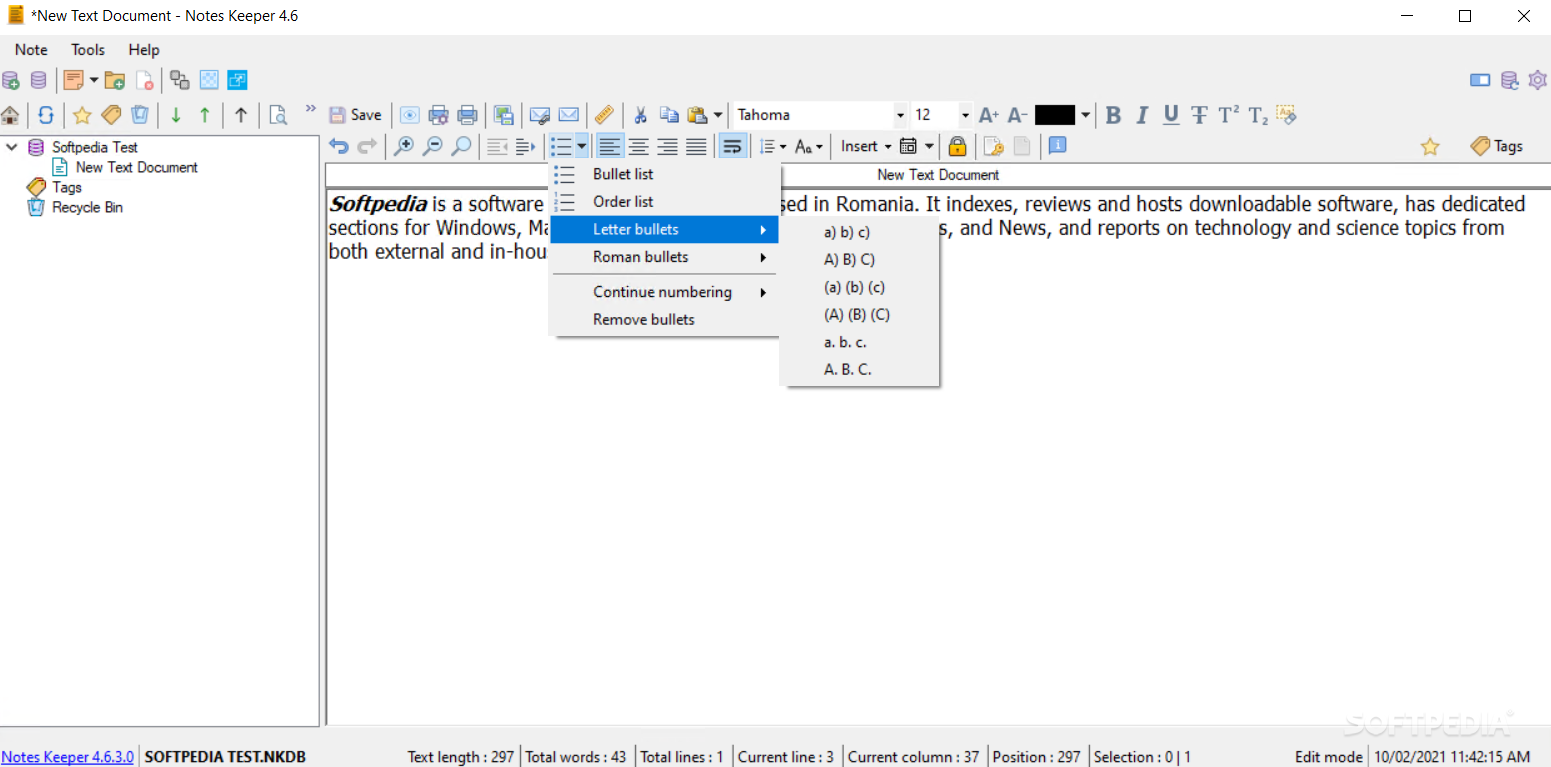Screen dimensions: 1551x767
Task: Click the home icon in toolbar
Action: coord(10,115)
